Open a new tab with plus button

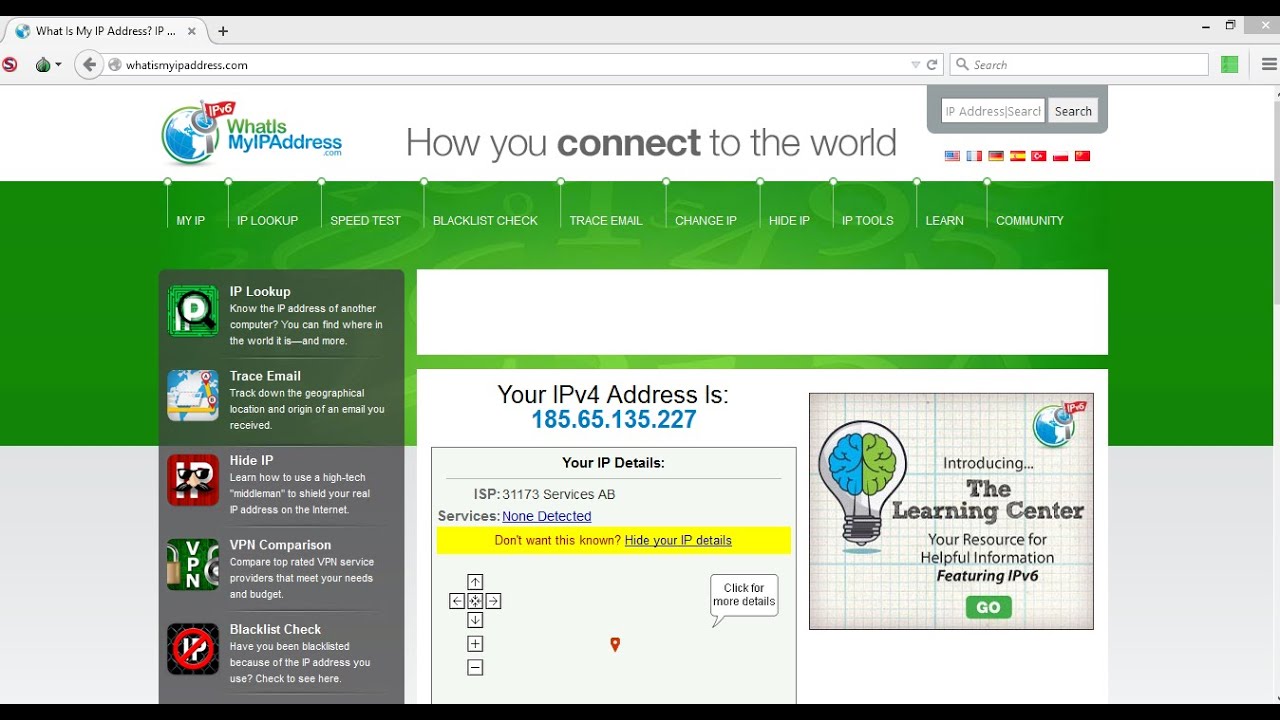223,31
